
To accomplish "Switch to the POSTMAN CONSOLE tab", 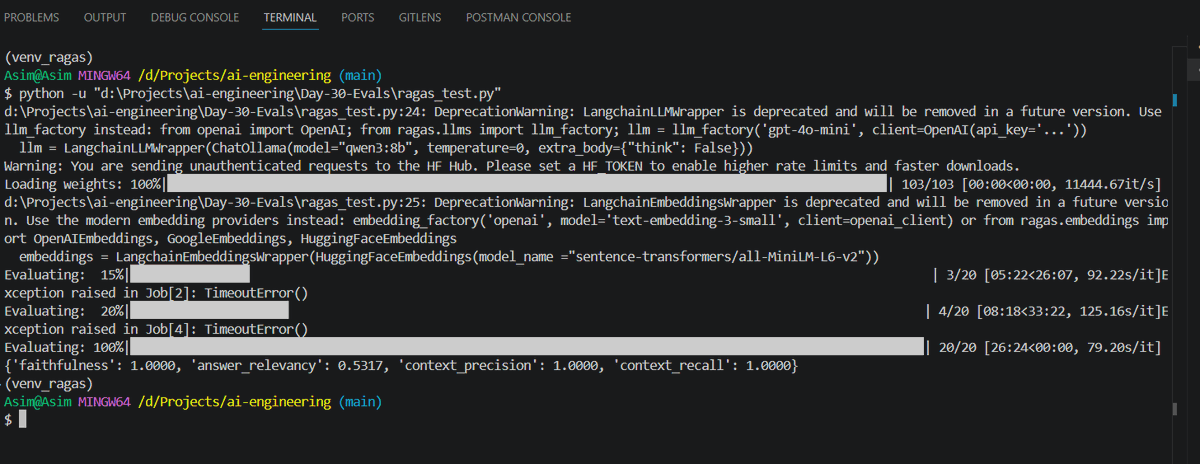I will point(518,18).
